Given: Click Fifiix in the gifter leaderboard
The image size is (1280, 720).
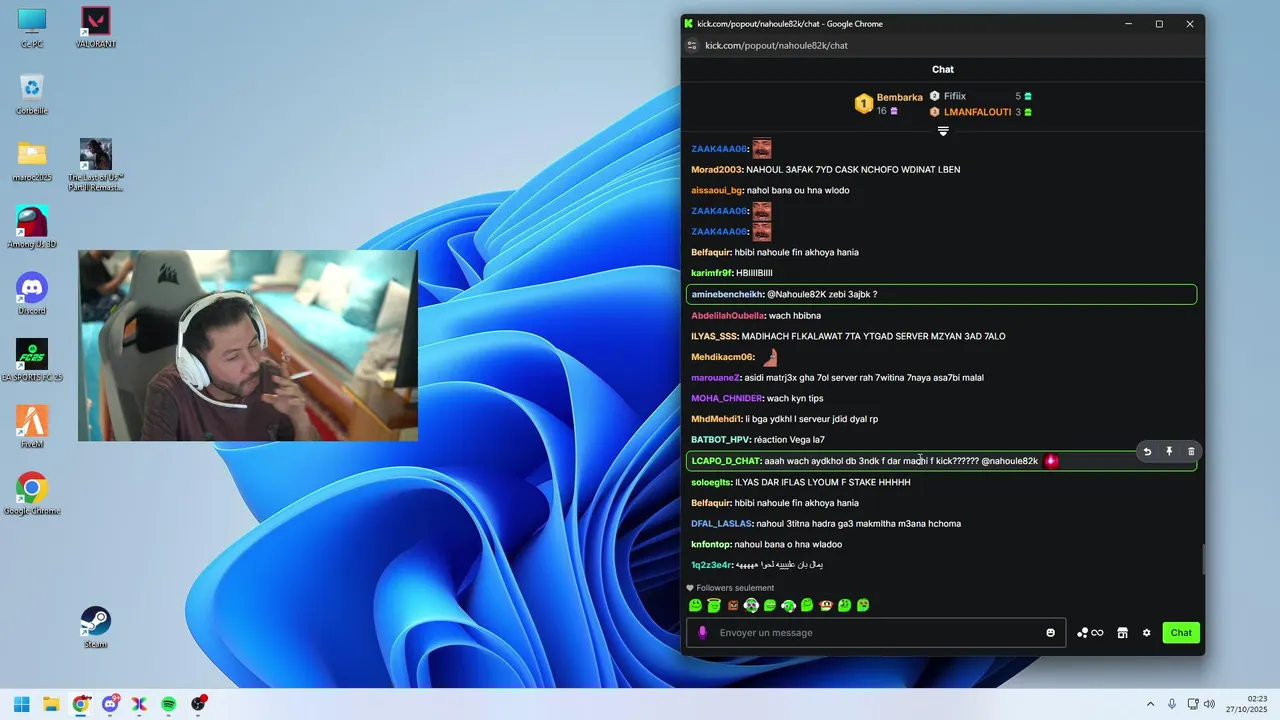Looking at the screenshot, I should click(955, 96).
